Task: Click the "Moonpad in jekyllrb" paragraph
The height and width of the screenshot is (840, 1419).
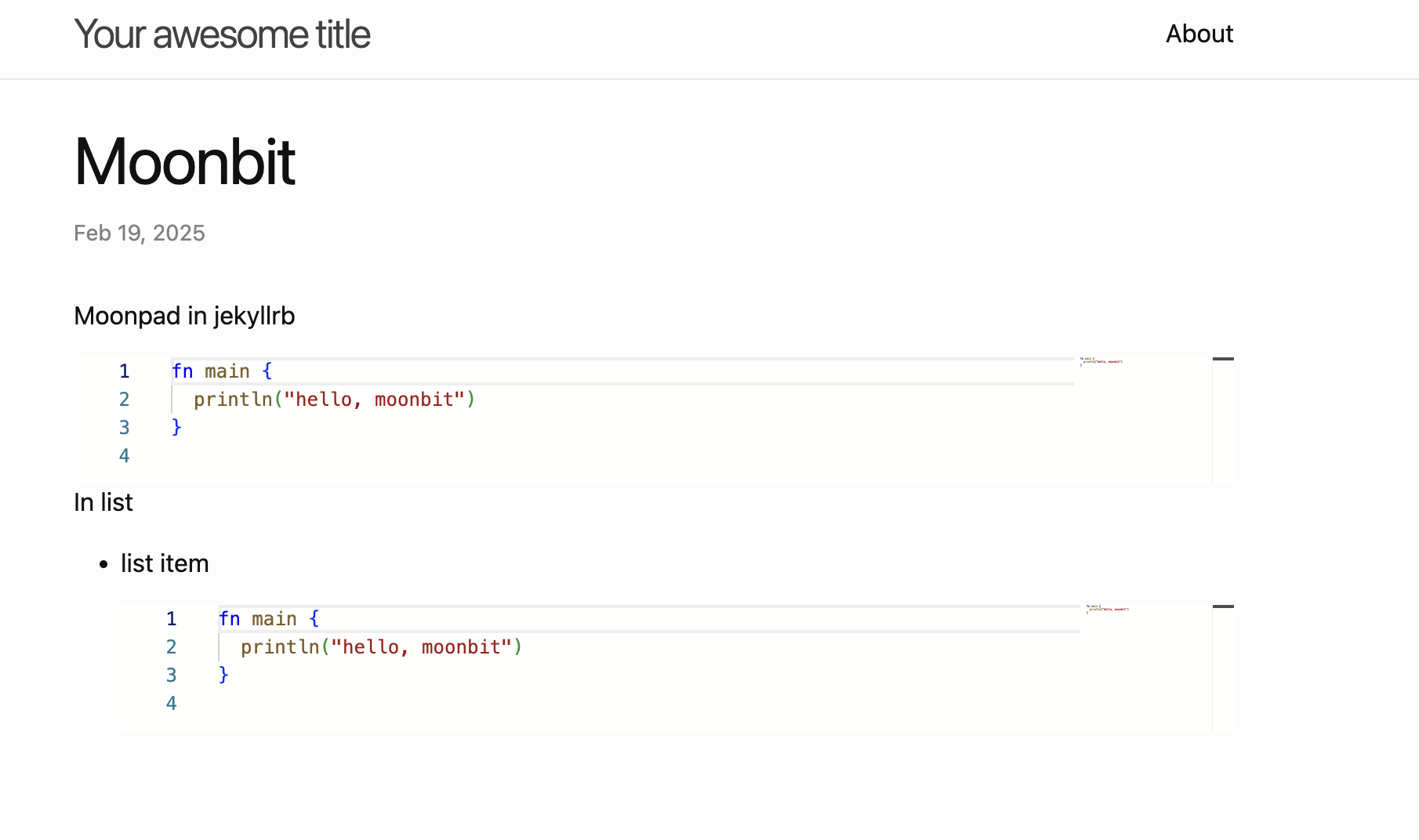Action: pos(184,316)
